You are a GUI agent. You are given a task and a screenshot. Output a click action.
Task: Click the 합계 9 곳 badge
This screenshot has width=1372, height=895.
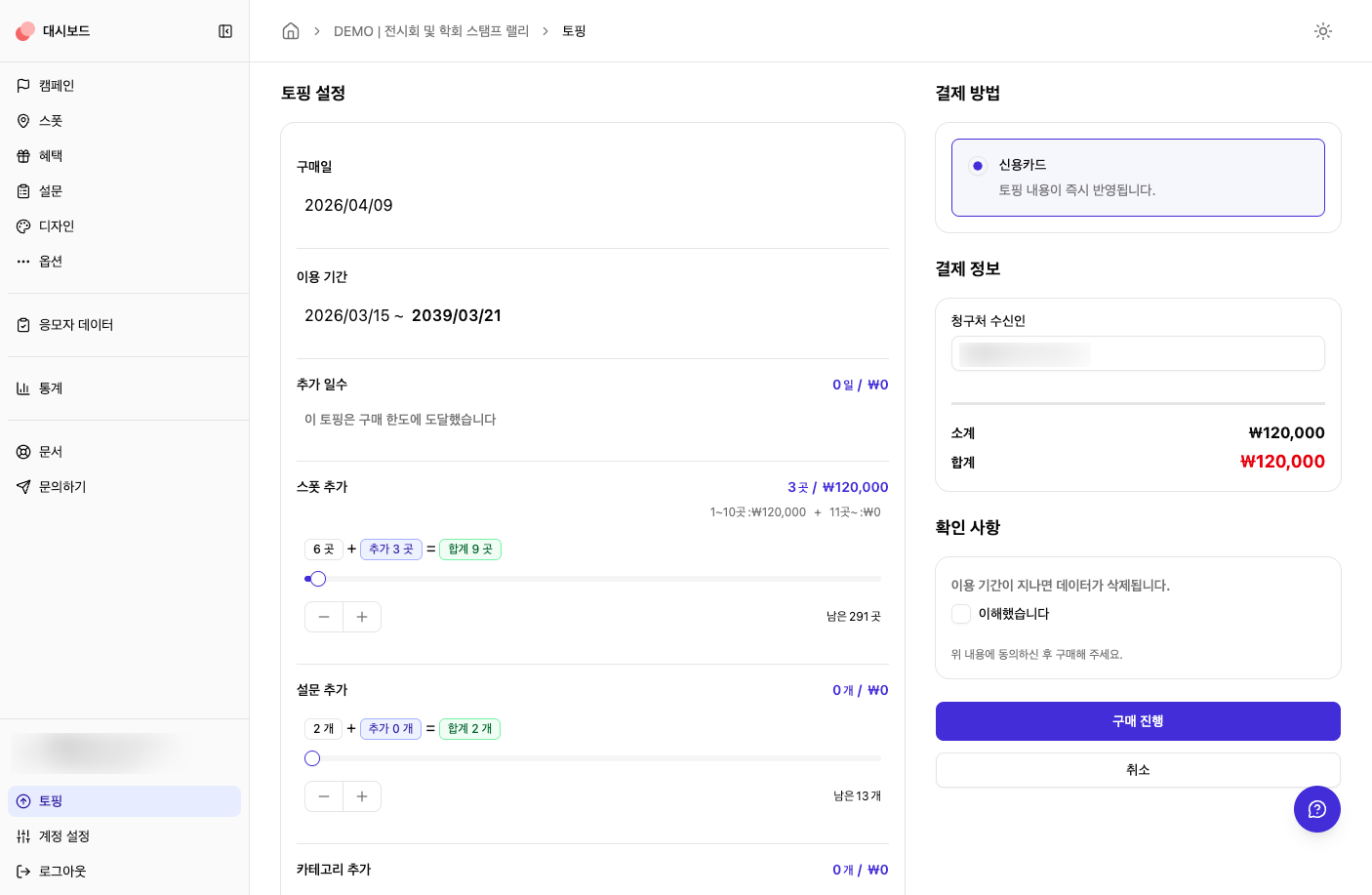click(x=470, y=549)
